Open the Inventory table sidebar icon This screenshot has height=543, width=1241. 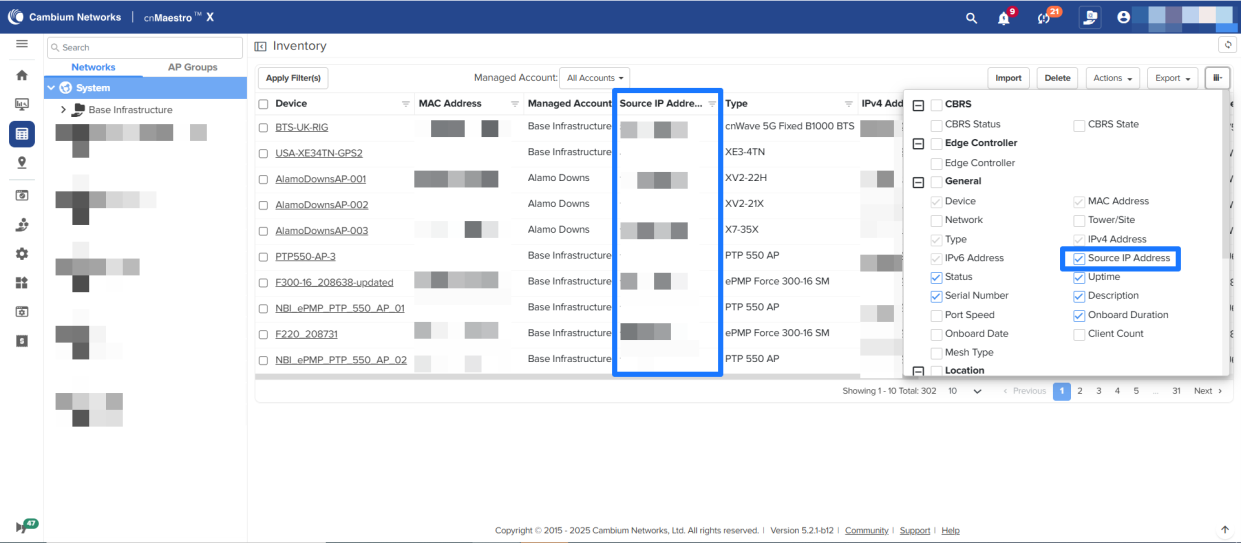pos(21,133)
